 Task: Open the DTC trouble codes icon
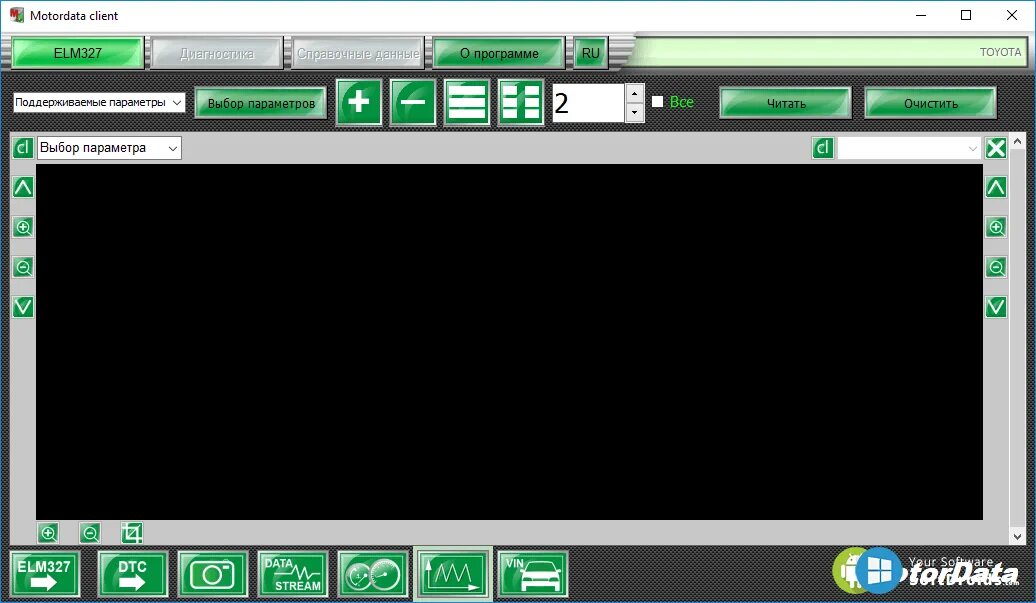133,574
